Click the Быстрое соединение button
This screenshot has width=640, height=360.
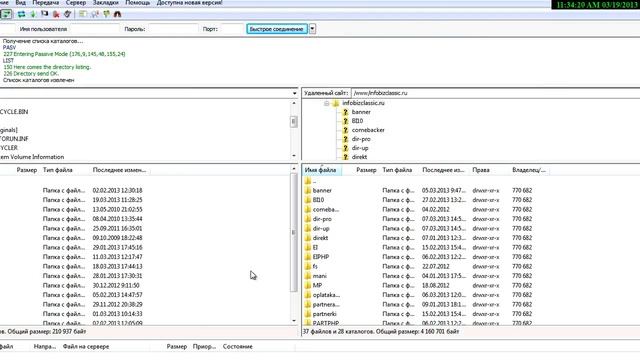point(276,29)
